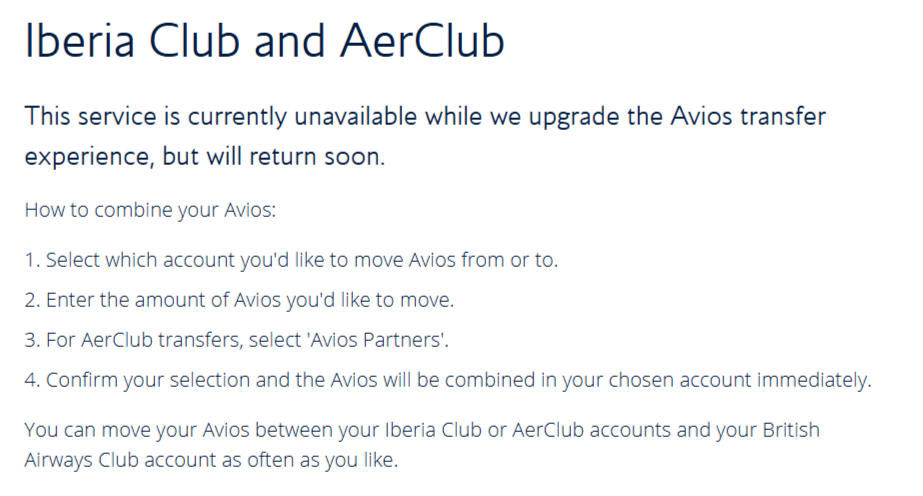
Task: Click the word "unavailable" in the notice
Action: tap(356, 117)
